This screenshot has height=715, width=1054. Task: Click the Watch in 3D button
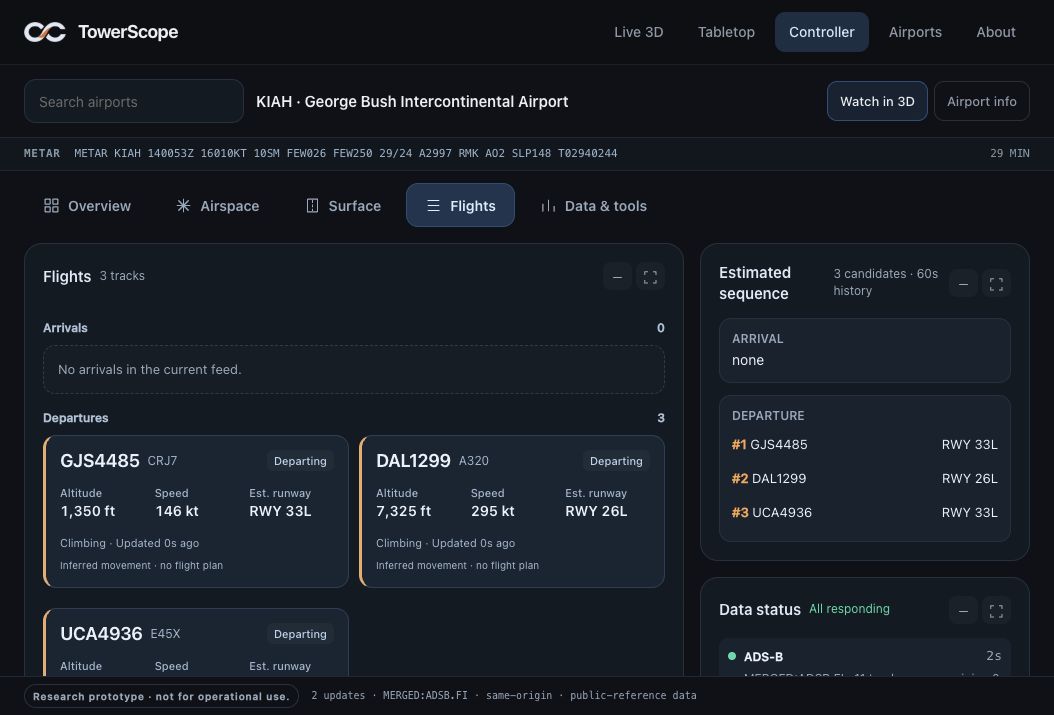[877, 101]
